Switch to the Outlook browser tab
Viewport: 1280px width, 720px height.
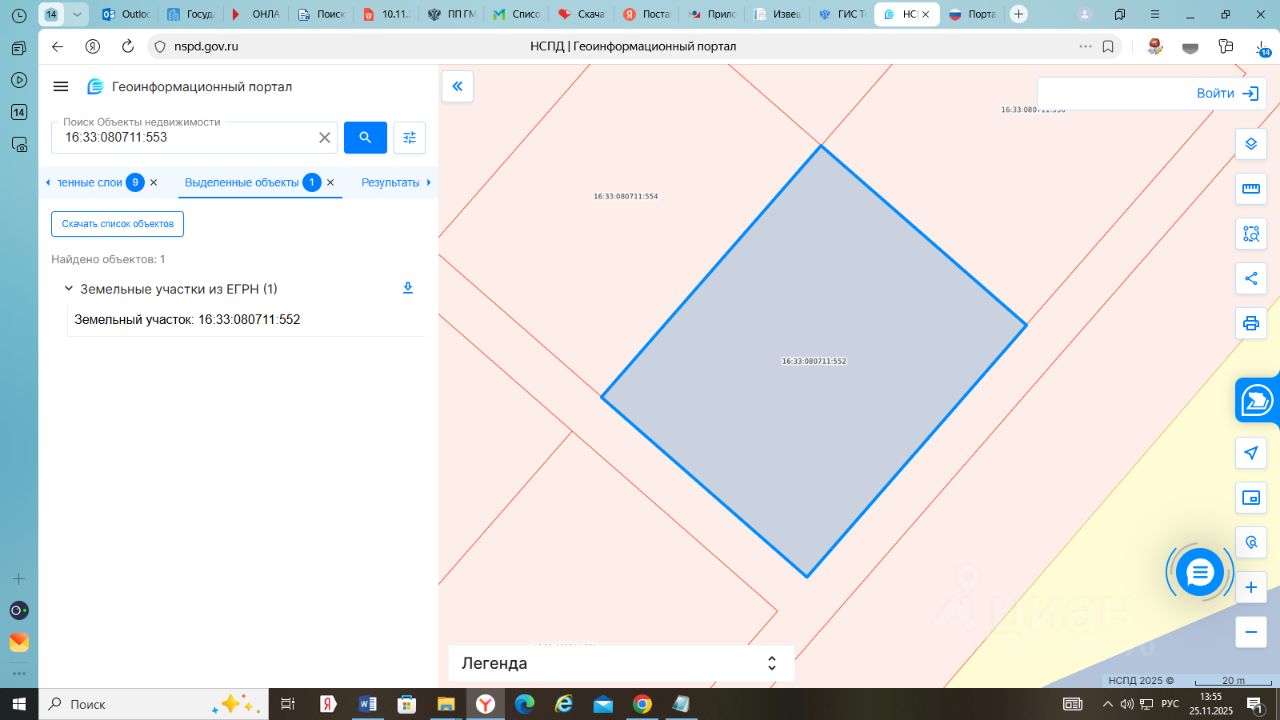pos(127,14)
